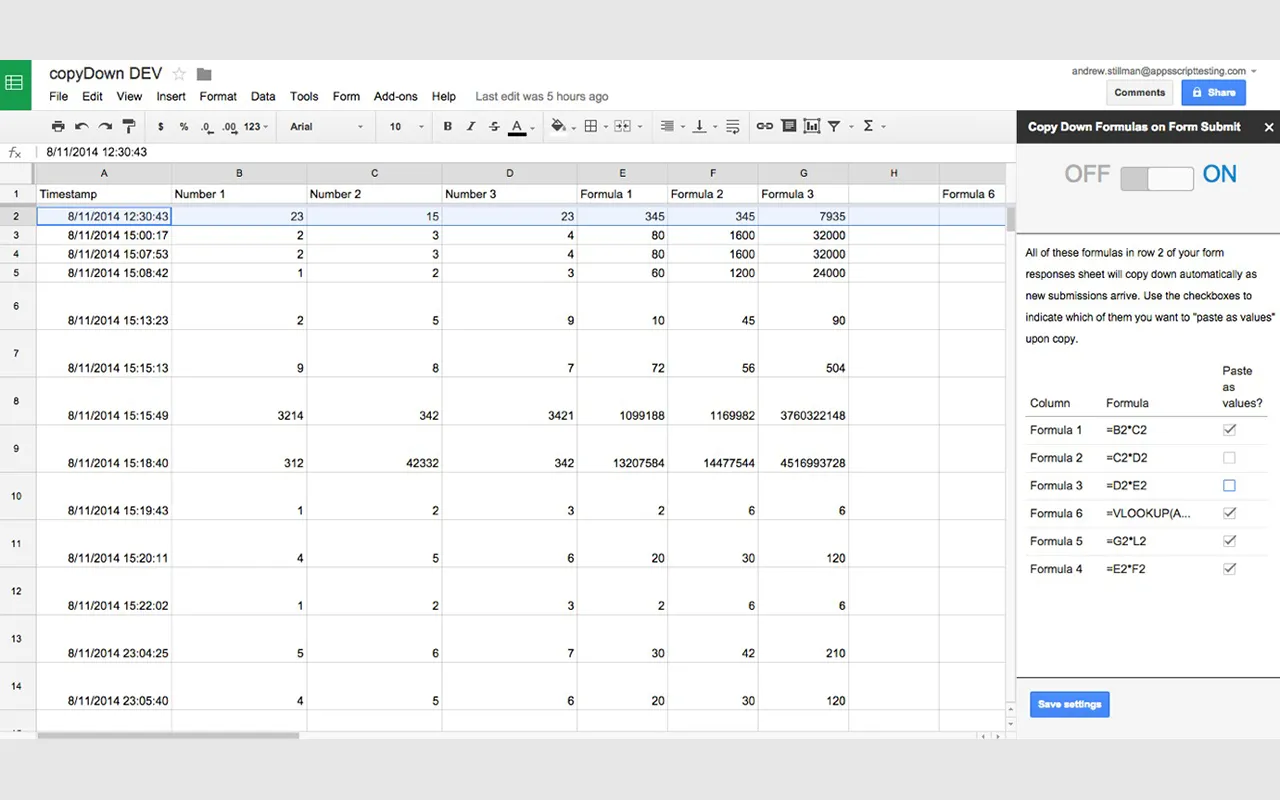1280x800 pixels.
Task: Apply strikethrough formatting
Action: tap(494, 127)
